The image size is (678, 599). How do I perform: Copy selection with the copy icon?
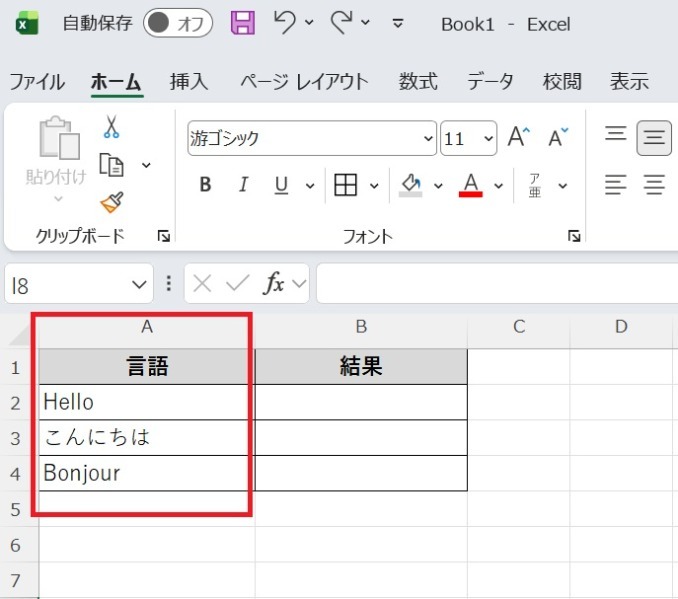click(x=112, y=165)
